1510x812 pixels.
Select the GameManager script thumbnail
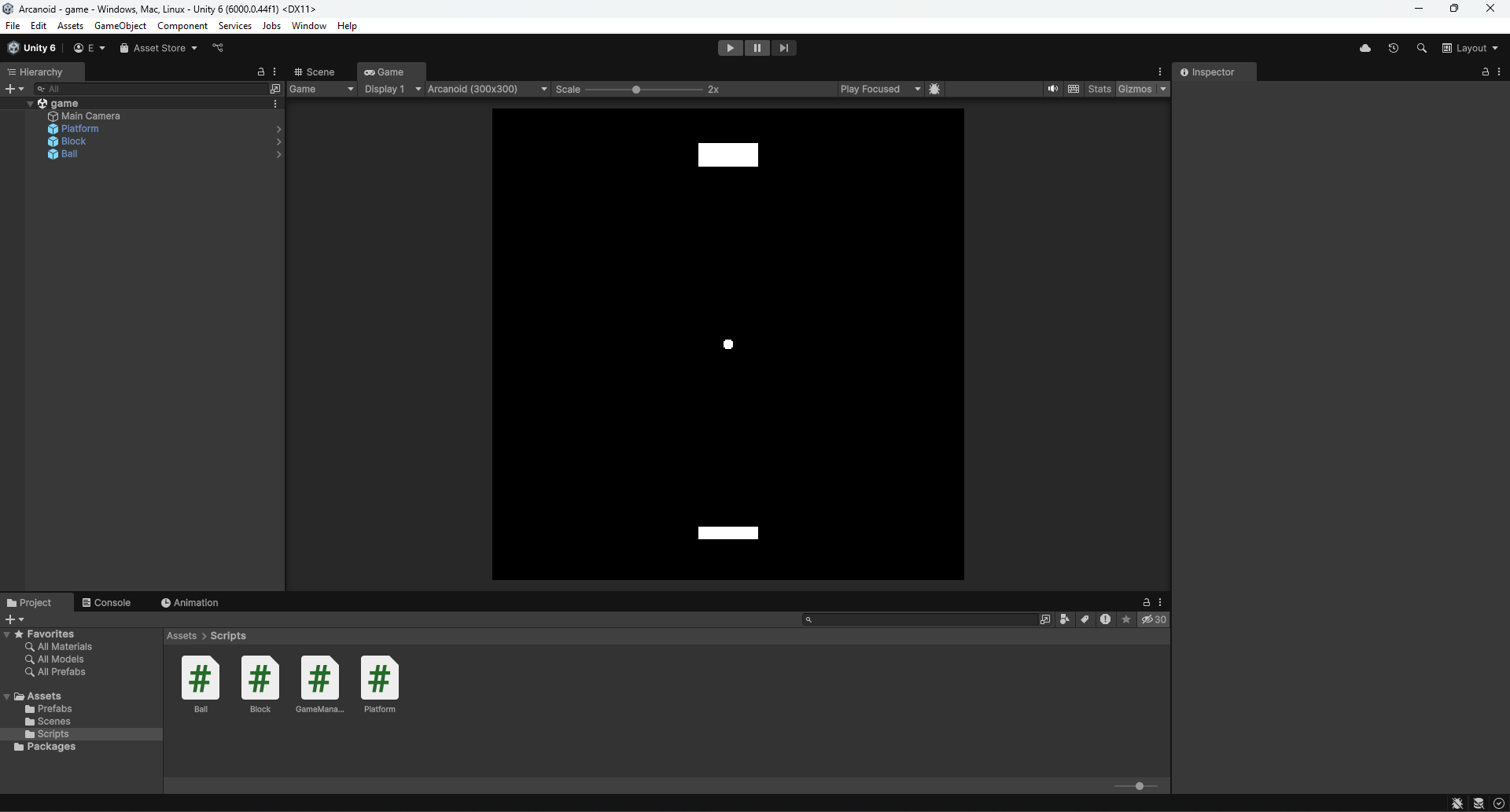click(x=319, y=678)
